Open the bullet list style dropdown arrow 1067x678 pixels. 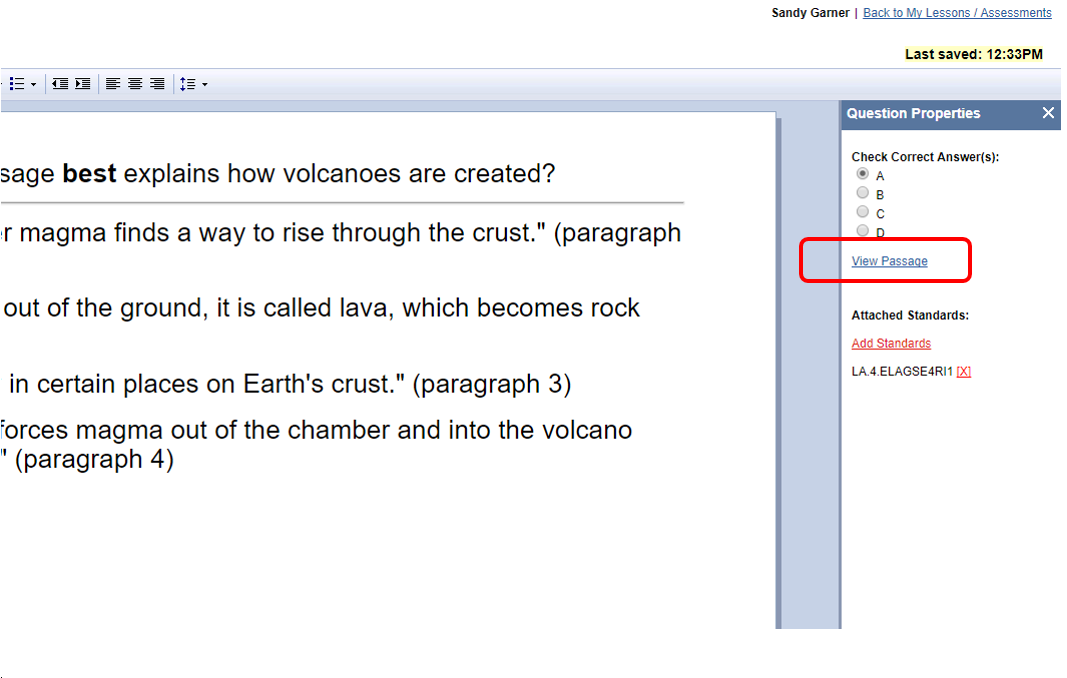point(33,85)
